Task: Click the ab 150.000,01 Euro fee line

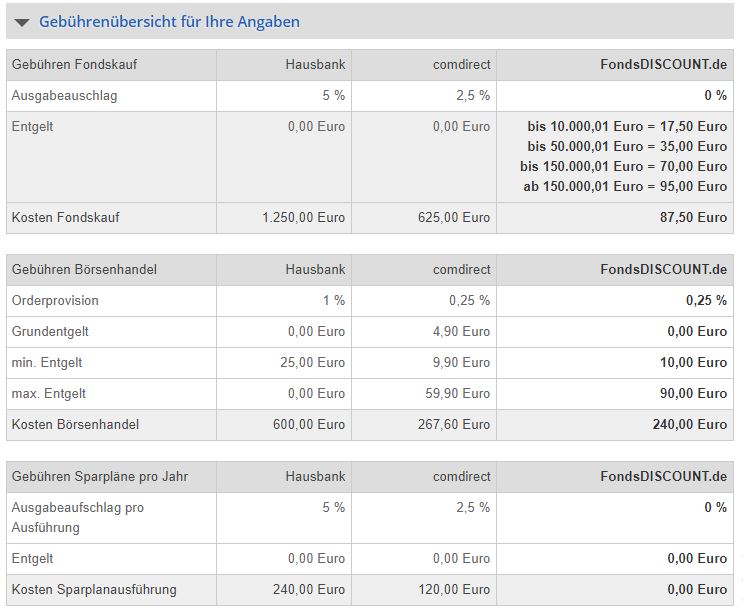Action: [625, 187]
